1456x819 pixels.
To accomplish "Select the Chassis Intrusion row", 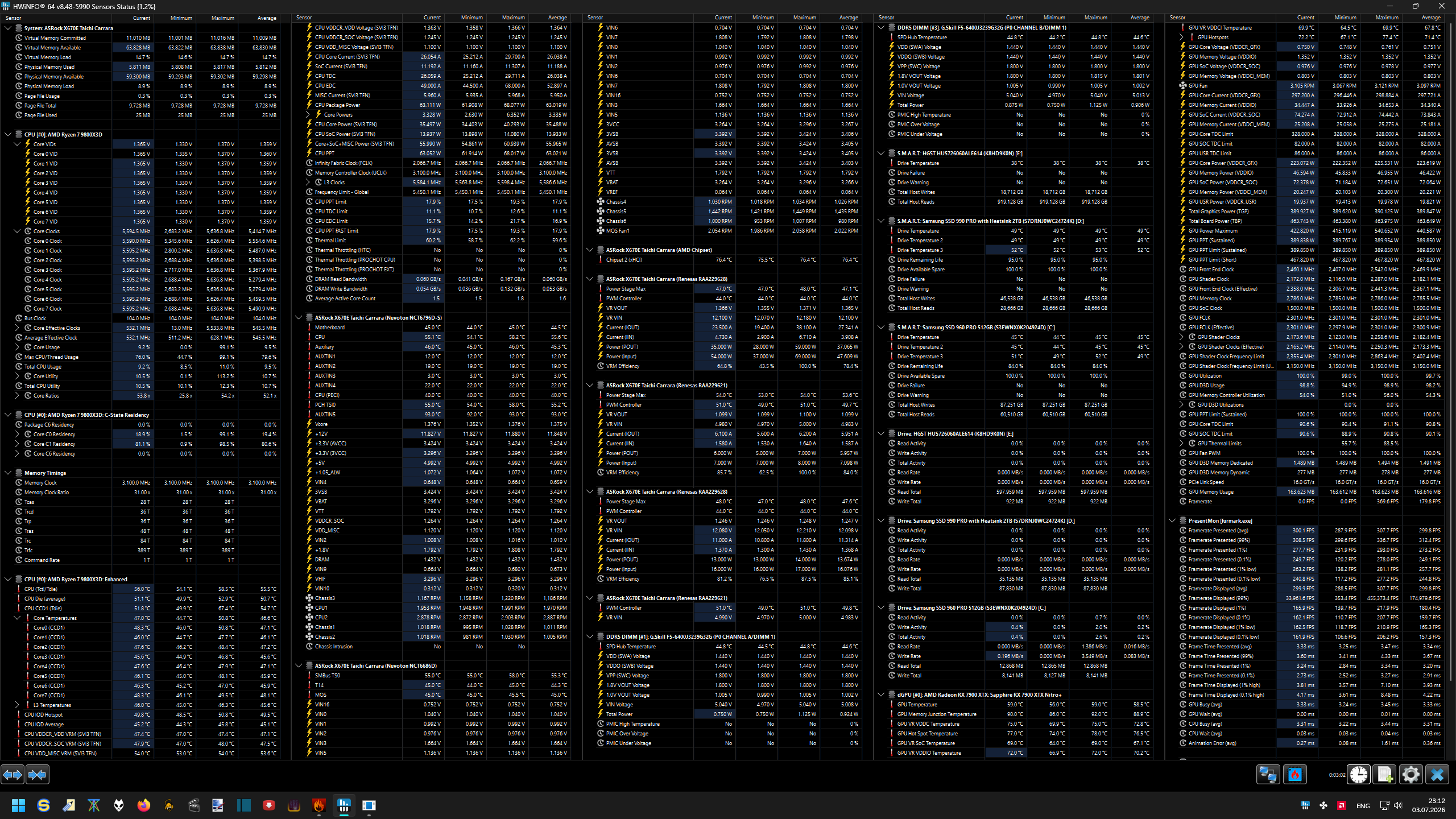I will pos(438,647).
